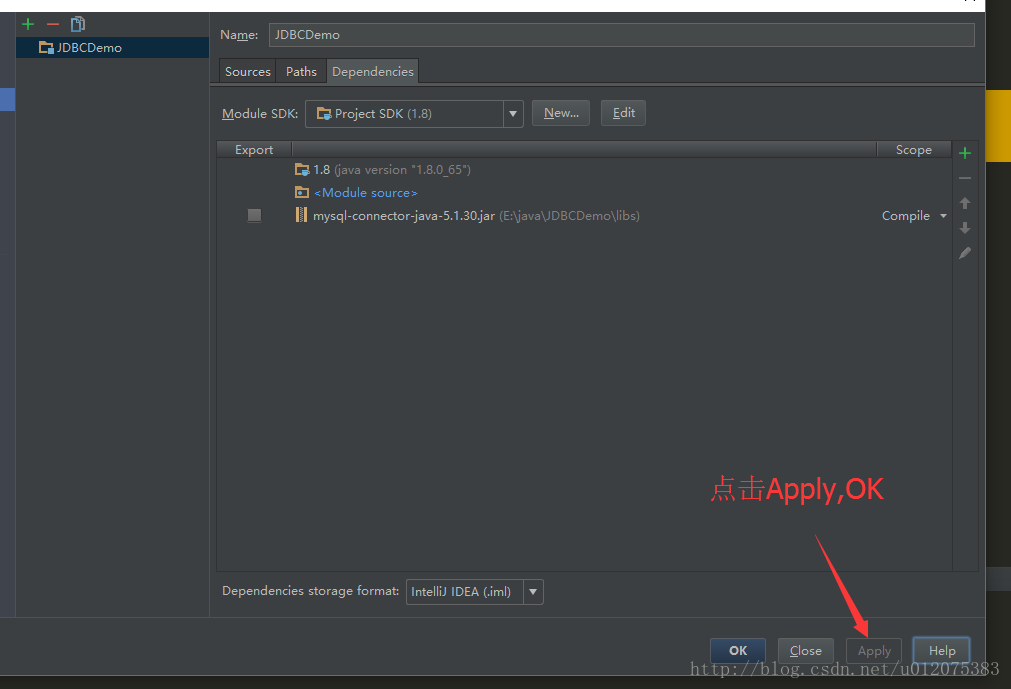
Task: Add dependency with green plus icon
Action: coord(965,153)
